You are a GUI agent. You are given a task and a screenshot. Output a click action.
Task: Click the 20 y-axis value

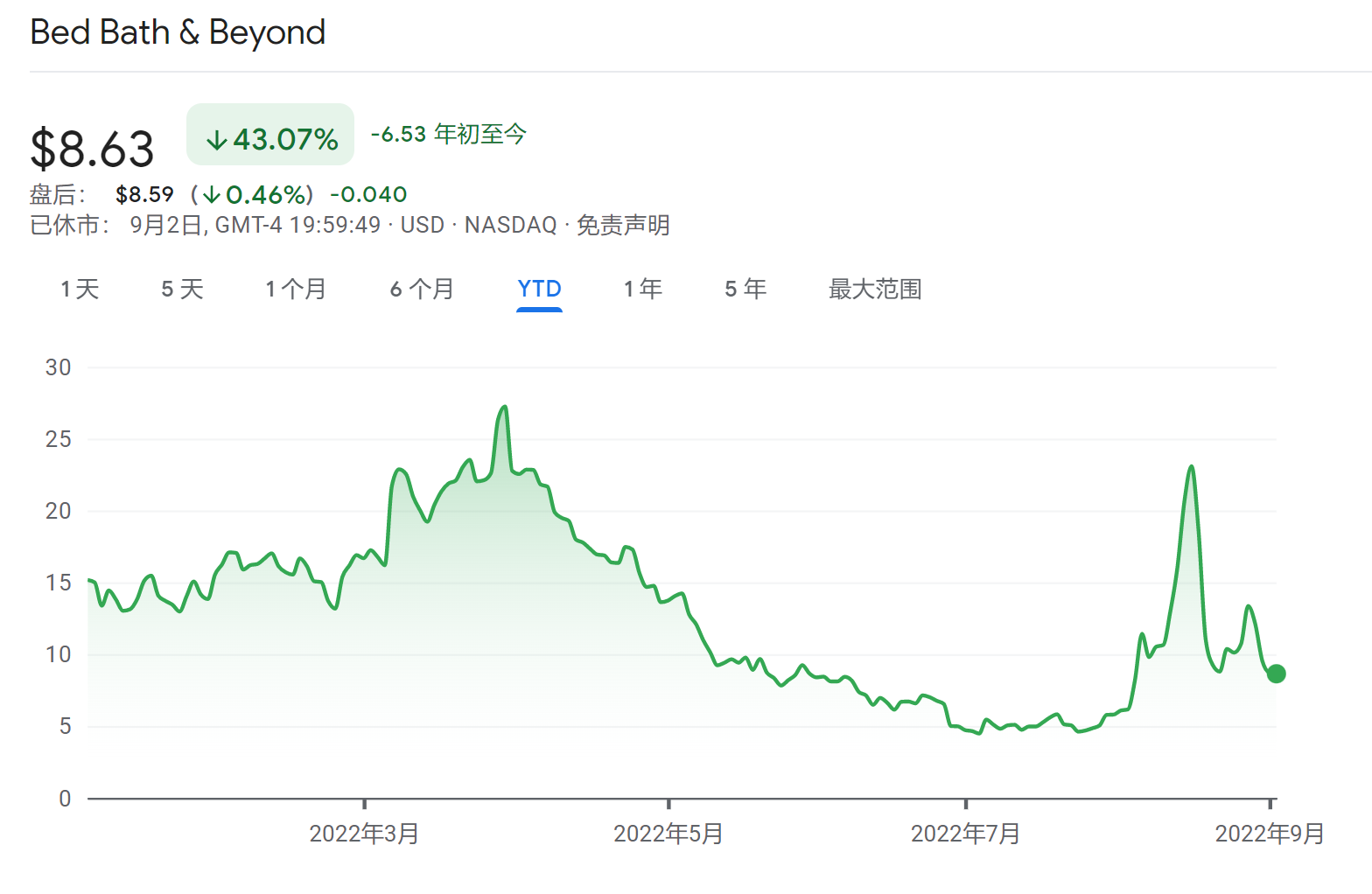pyautogui.click(x=58, y=511)
